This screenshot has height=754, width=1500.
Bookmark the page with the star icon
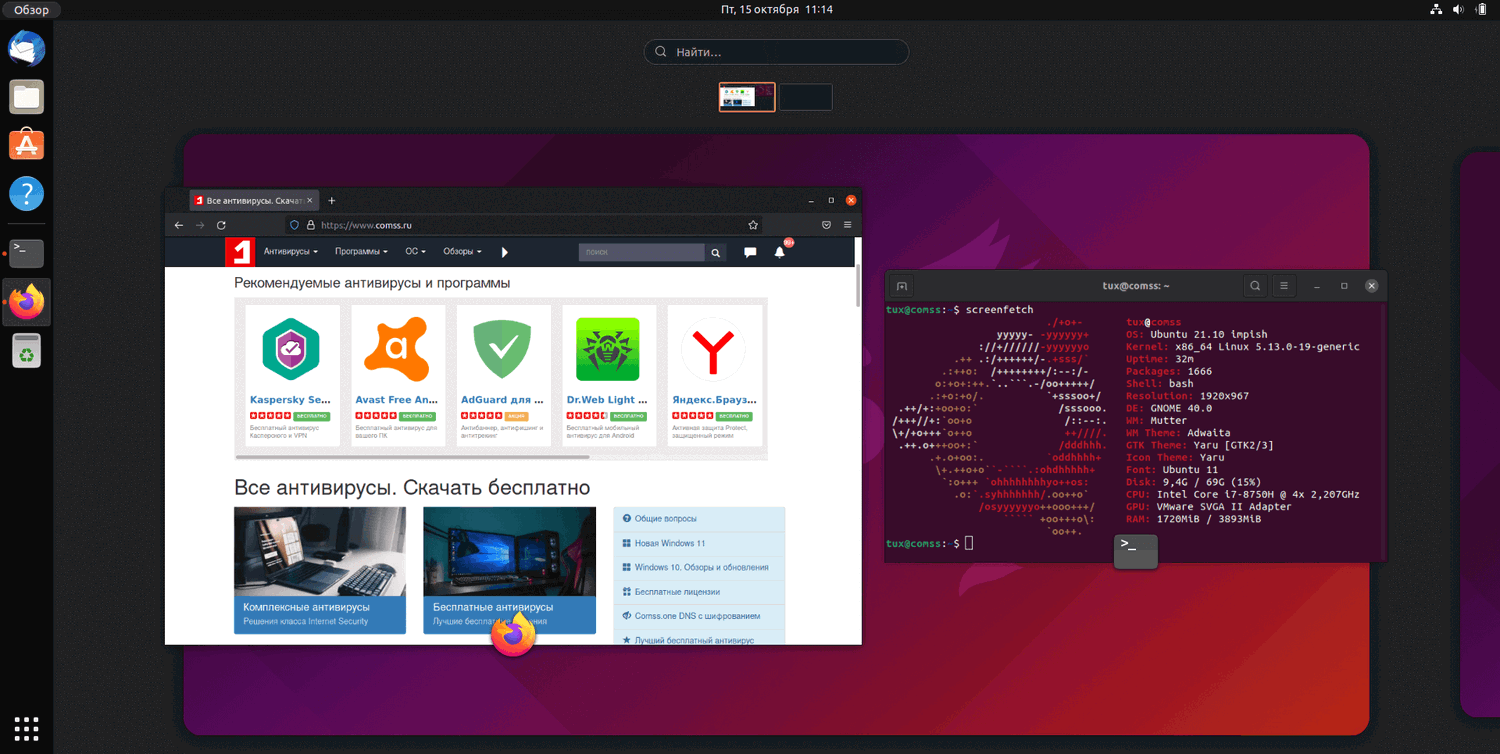tap(753, 225)
